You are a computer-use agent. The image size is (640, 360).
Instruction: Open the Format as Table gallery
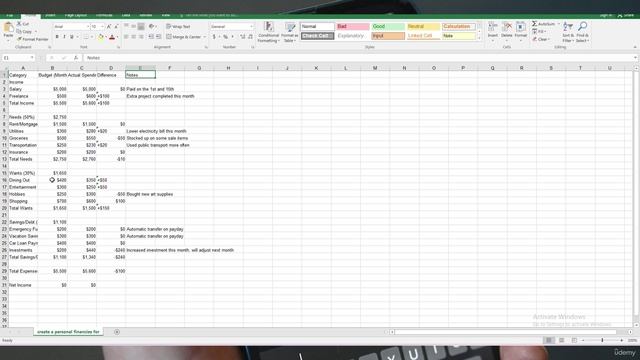tap(290, 32)
